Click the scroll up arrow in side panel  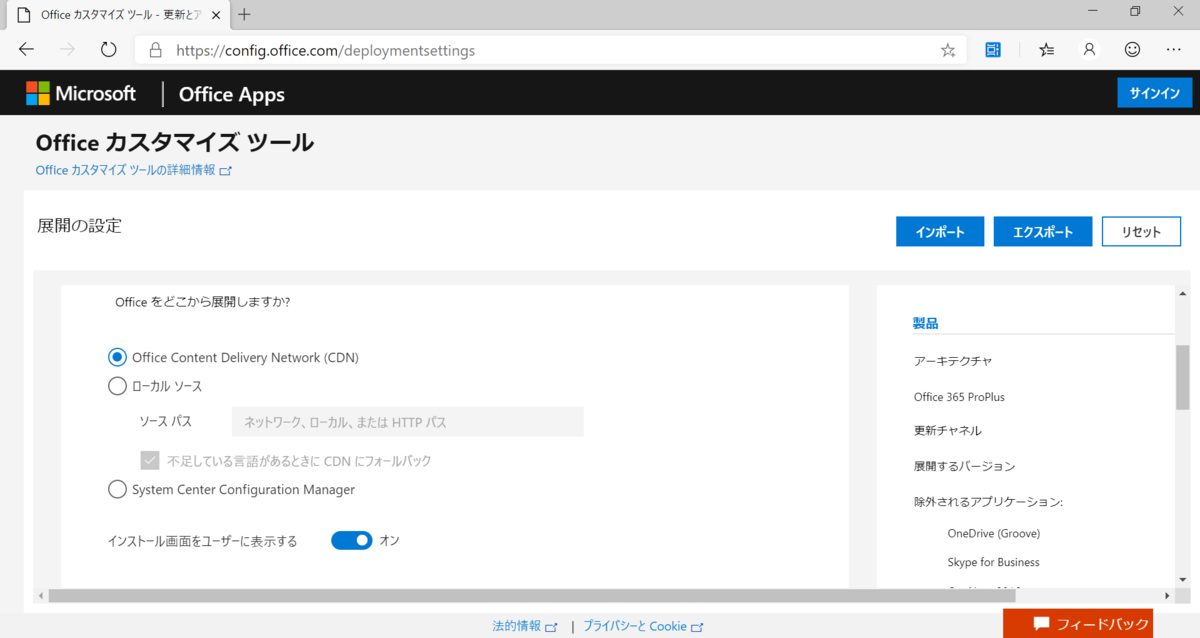click(1182, 294)
